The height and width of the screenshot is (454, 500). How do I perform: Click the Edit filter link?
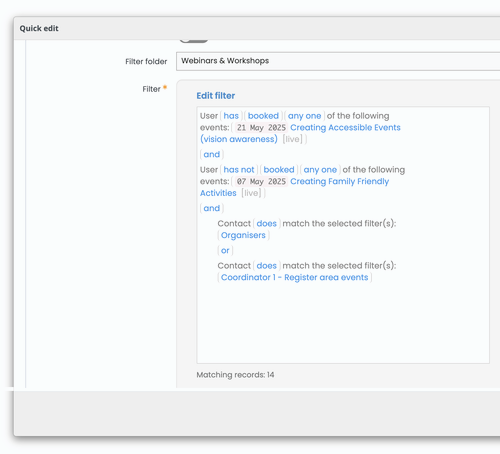tap(216, 96)
